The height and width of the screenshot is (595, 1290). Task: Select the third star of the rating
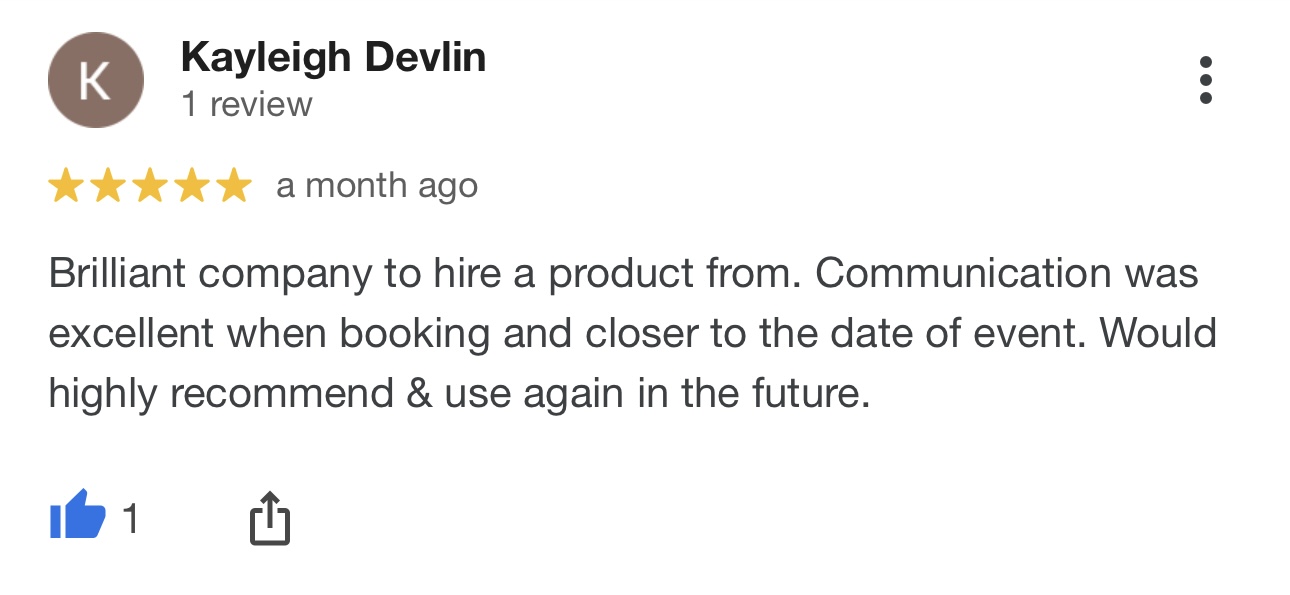coord(150,186)
